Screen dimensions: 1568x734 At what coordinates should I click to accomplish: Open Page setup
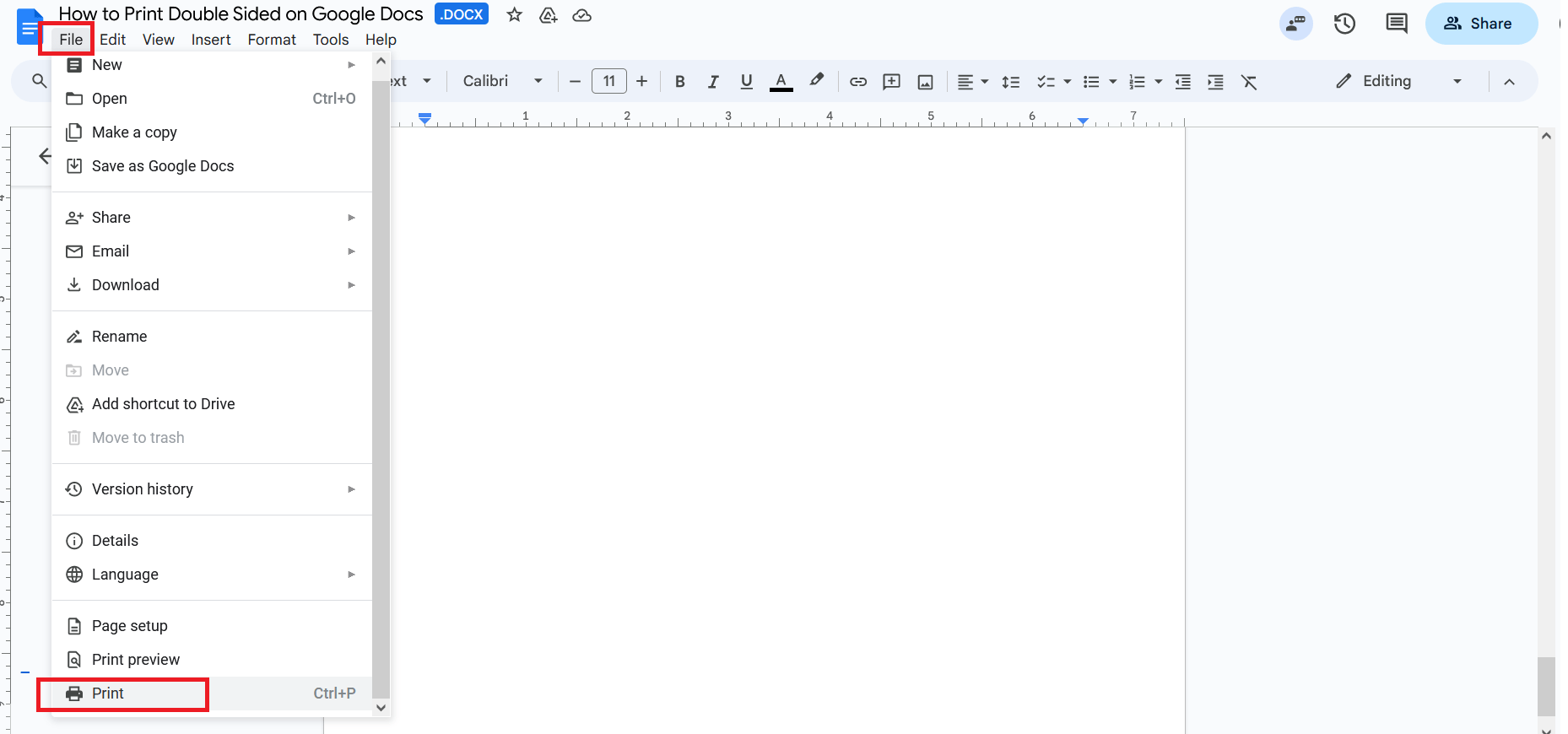212,626
